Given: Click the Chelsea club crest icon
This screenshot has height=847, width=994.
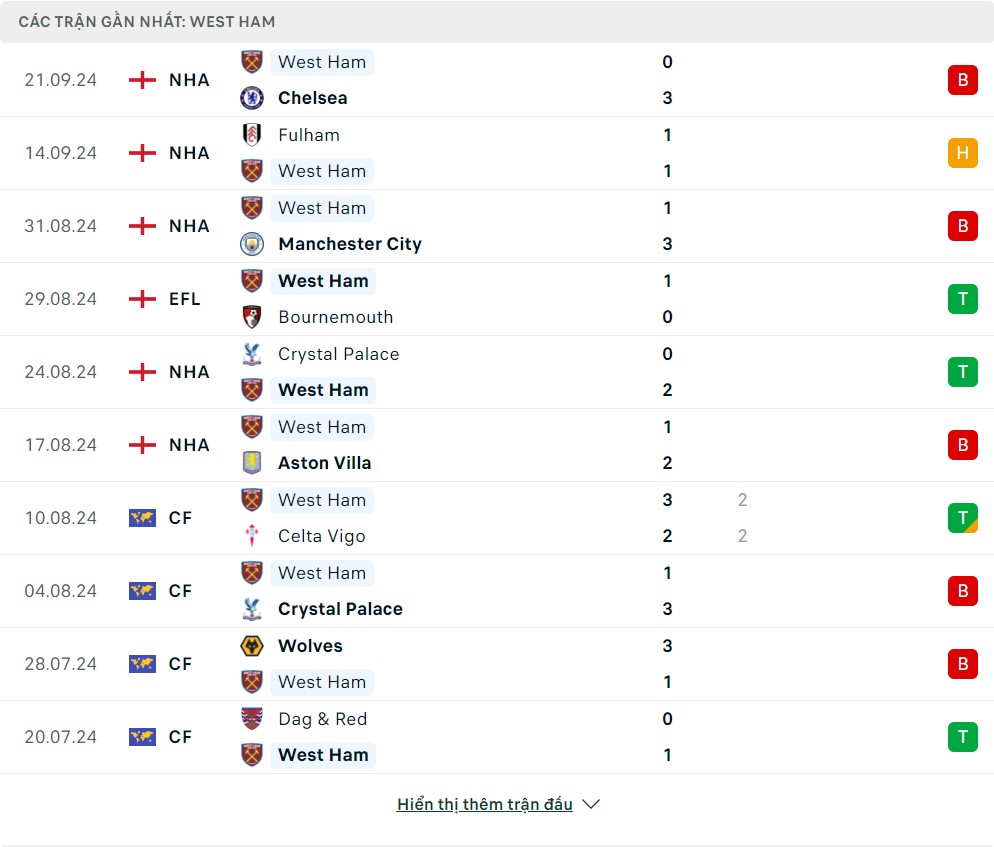Looking at the screenshot, I should coord(252,98).
